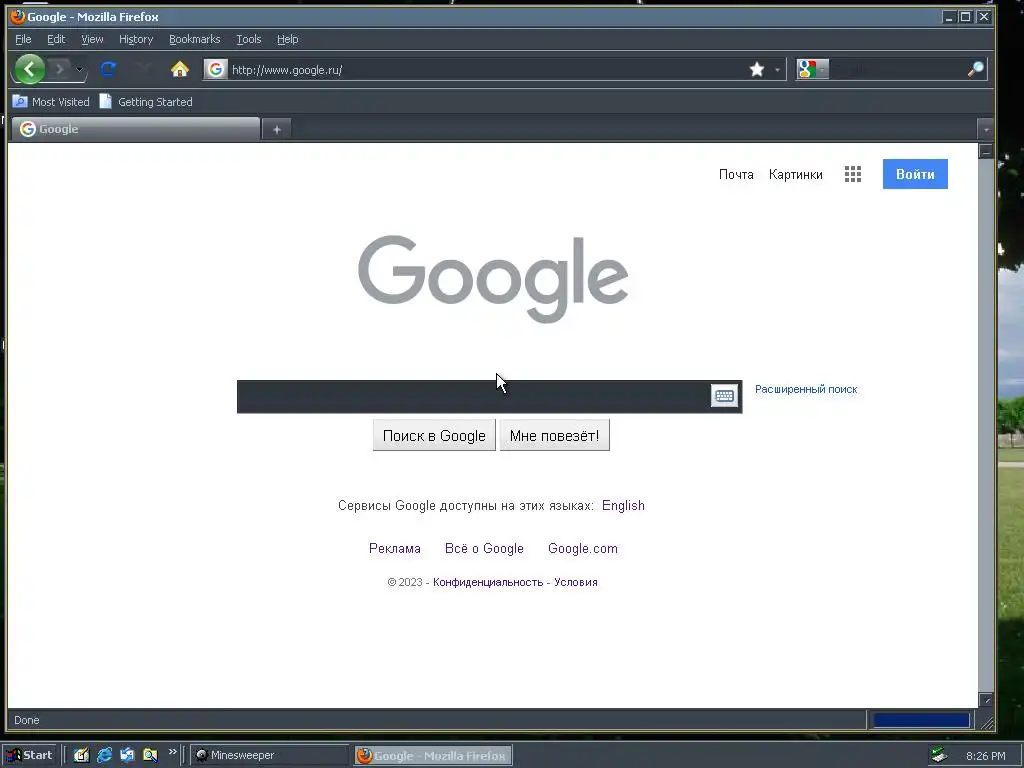Screen dimensions: 1024x768
Task: Open the Всё о Google link
Action: [484, 549]
